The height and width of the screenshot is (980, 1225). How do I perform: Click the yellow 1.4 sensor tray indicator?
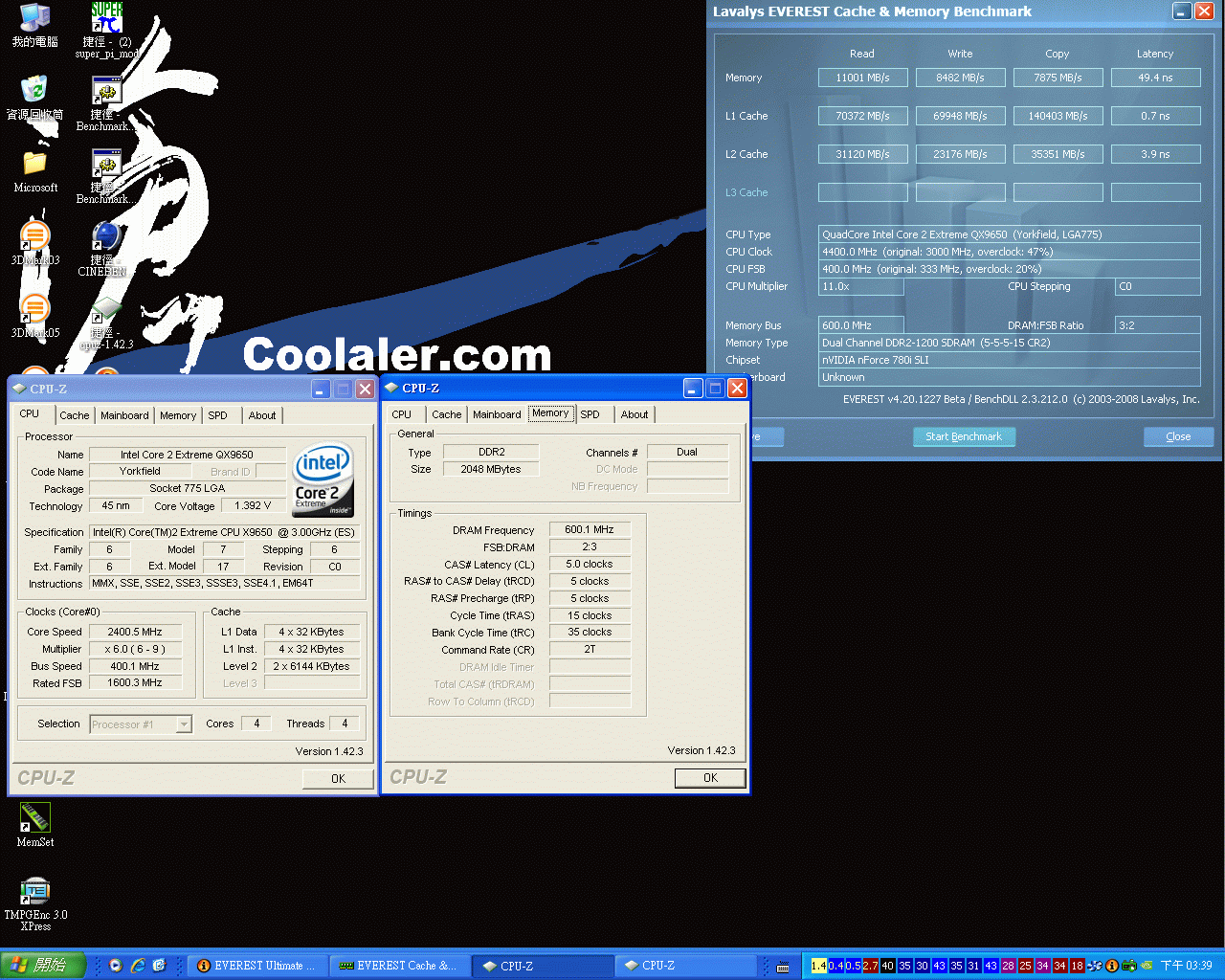tap(818, 966)
